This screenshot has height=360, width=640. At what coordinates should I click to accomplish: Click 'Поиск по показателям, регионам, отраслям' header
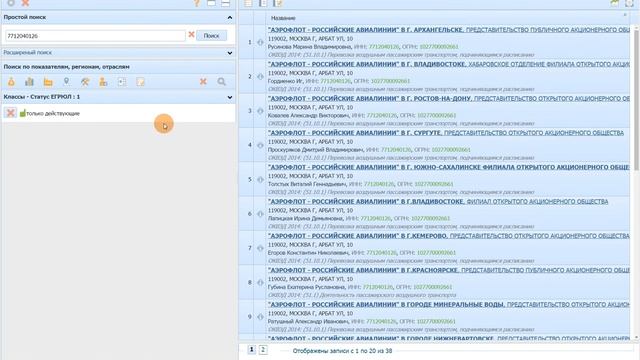[67, 67]
